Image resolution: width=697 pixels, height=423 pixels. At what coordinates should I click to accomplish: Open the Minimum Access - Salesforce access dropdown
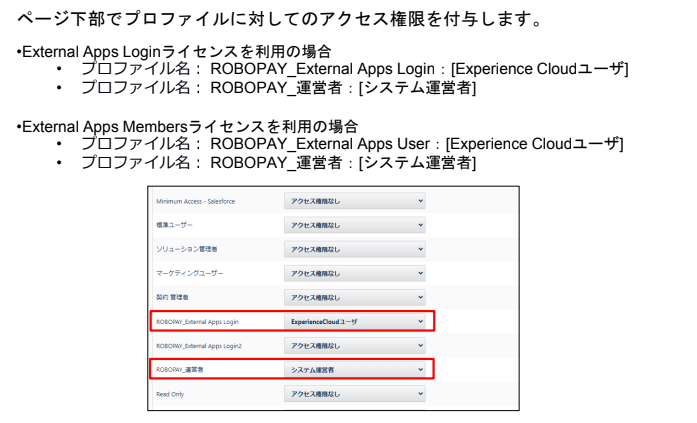(354, 201)
